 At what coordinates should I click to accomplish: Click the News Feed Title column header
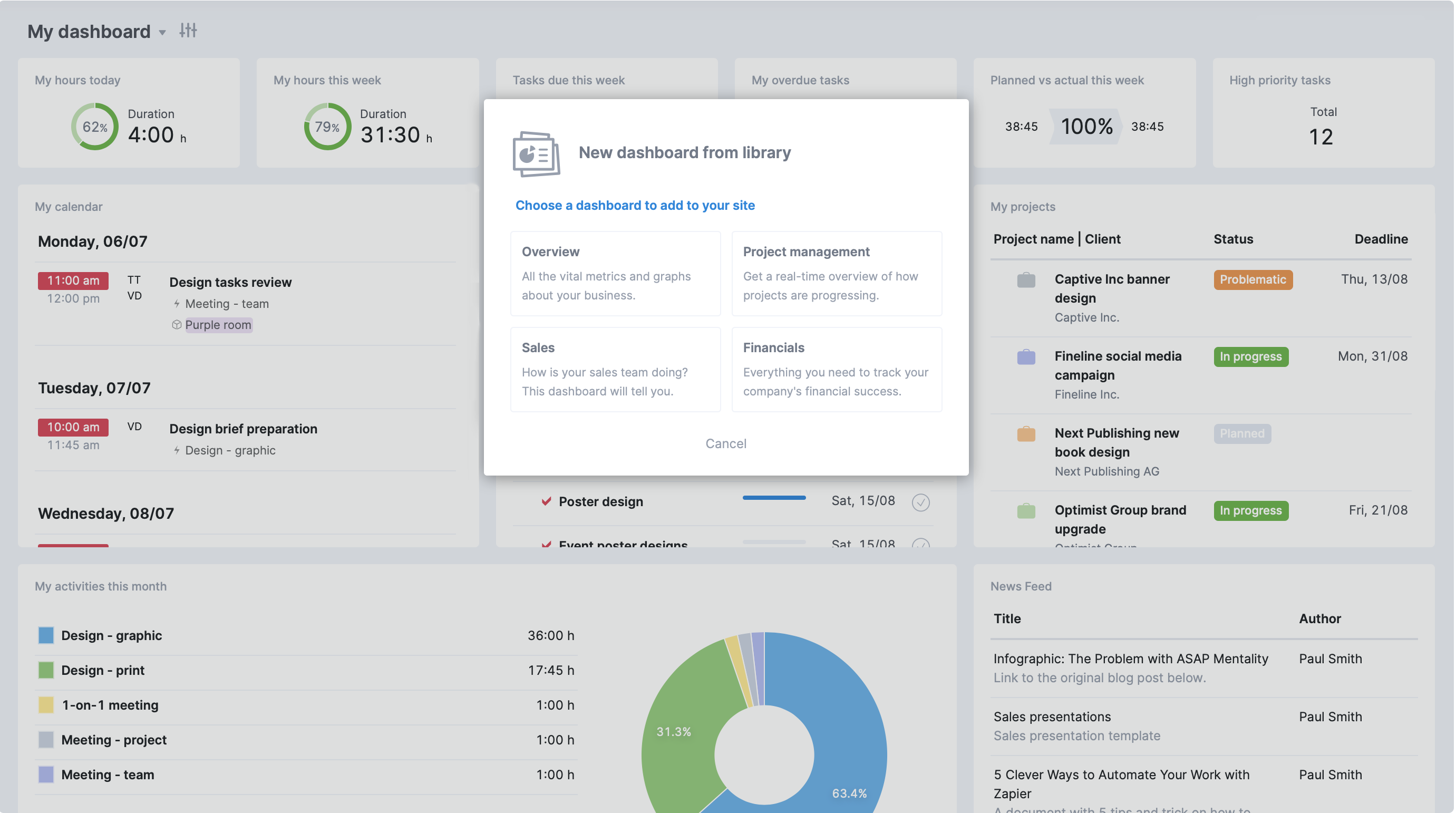[1007, 618]
